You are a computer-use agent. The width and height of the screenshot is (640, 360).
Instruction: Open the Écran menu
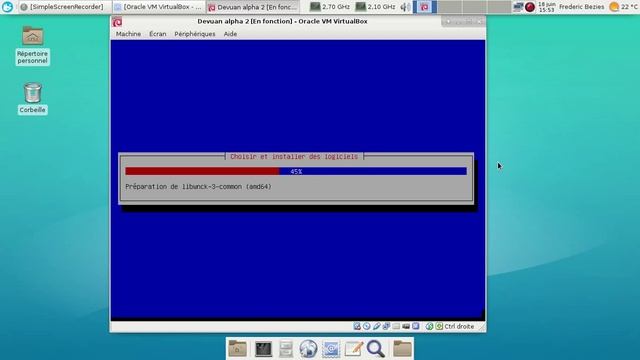tap(158, 34)
